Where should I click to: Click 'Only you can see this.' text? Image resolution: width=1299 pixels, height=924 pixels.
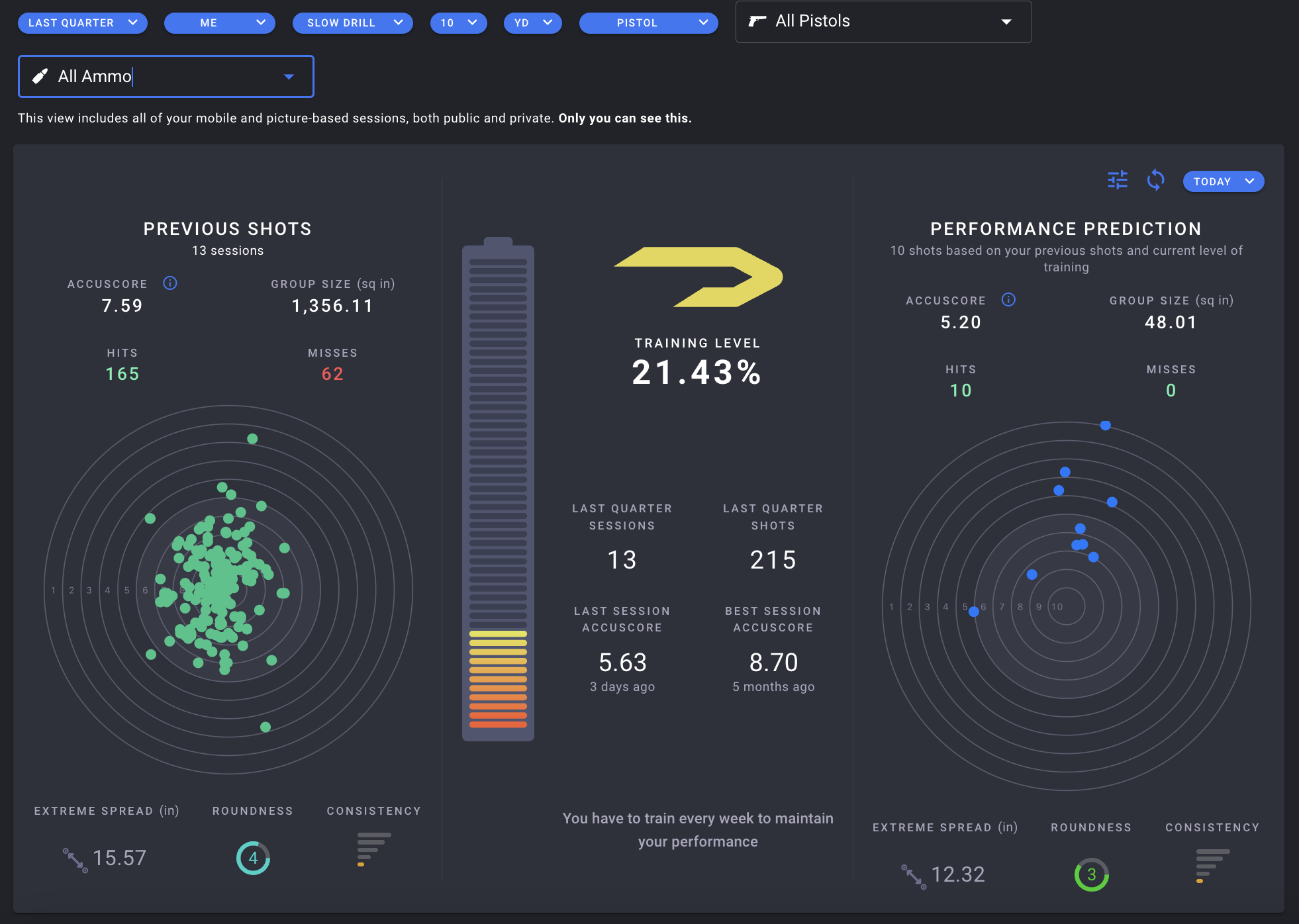pos(625,118)
